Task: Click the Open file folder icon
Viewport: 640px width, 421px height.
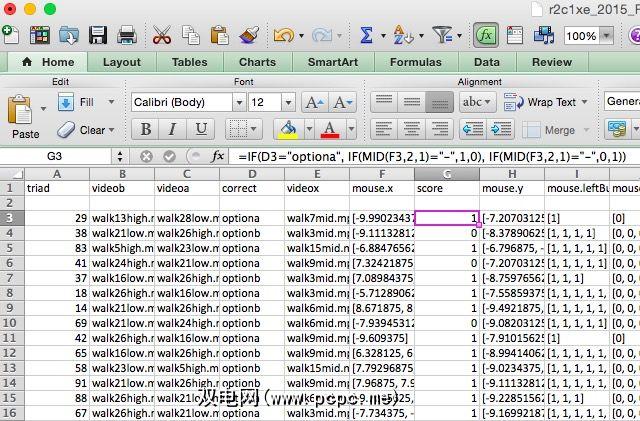Action: [69, 35]
